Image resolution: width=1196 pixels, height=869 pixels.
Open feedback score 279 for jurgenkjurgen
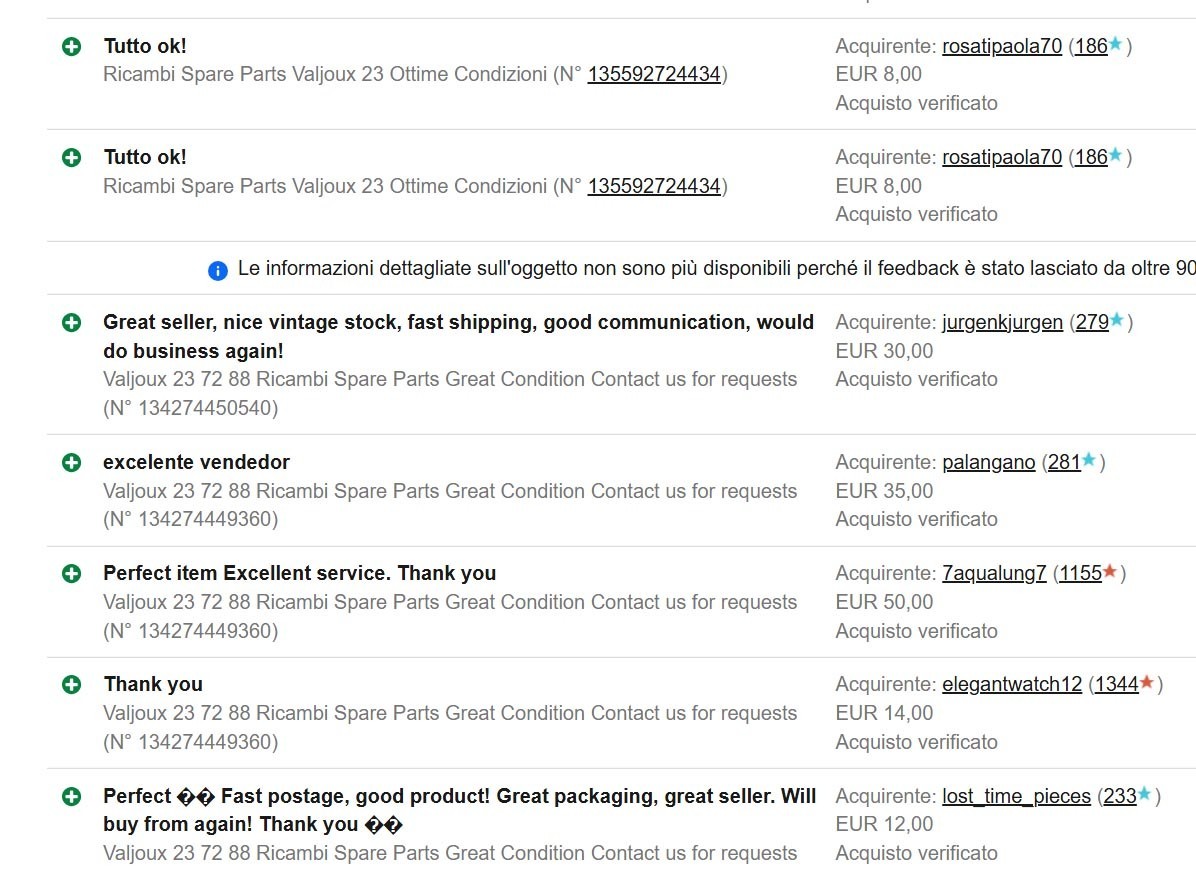1092,323
